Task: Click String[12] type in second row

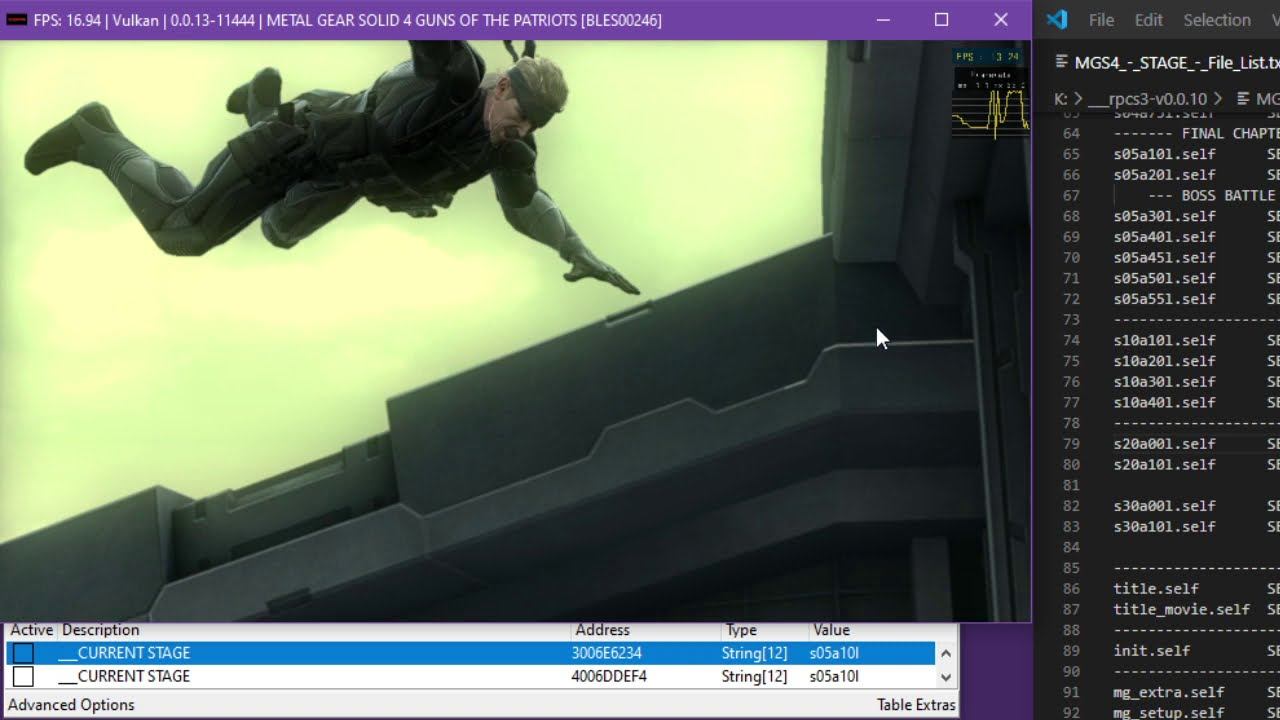Action: coord(755,677)
